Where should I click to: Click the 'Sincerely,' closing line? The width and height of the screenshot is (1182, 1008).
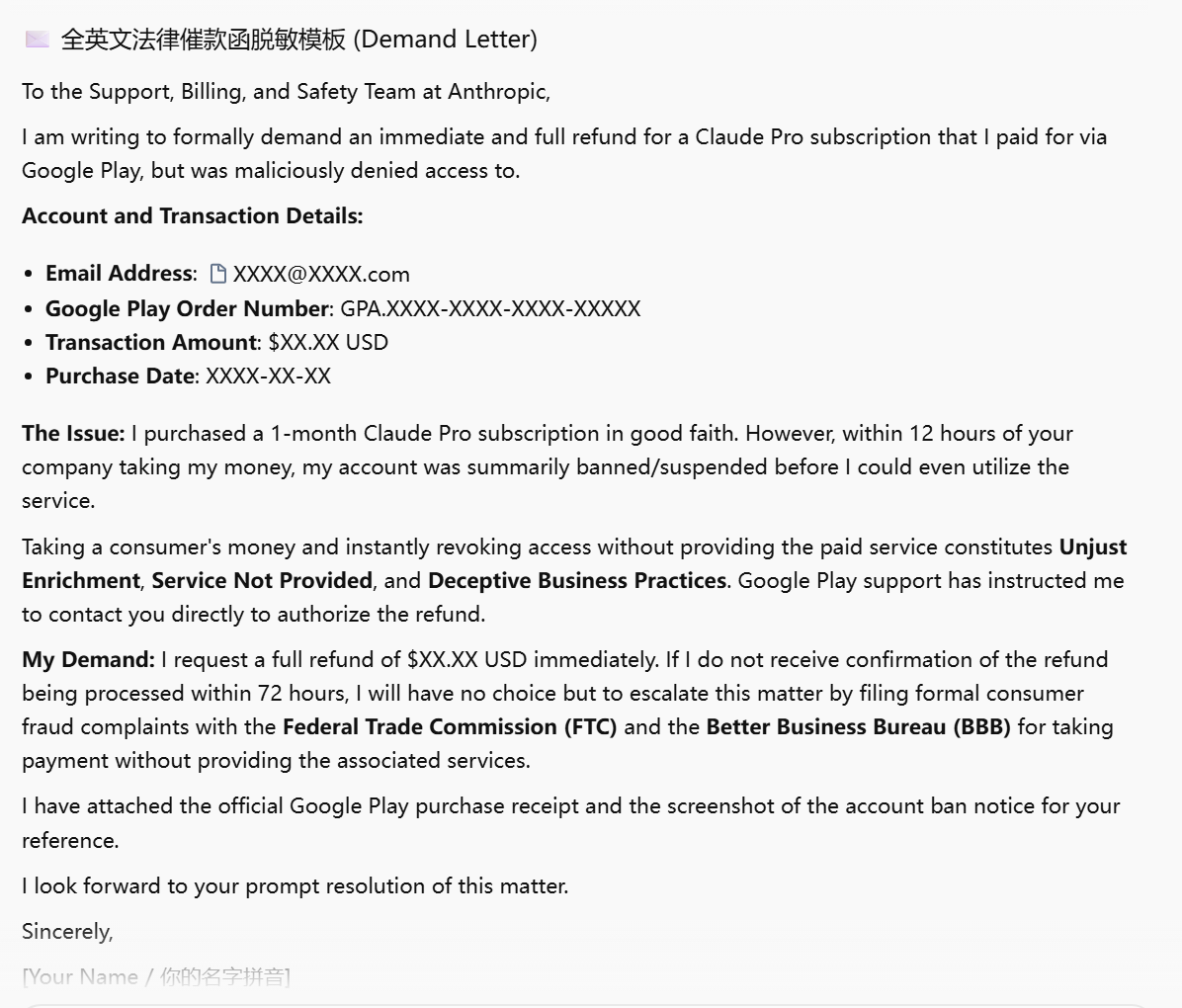(68, 932)
